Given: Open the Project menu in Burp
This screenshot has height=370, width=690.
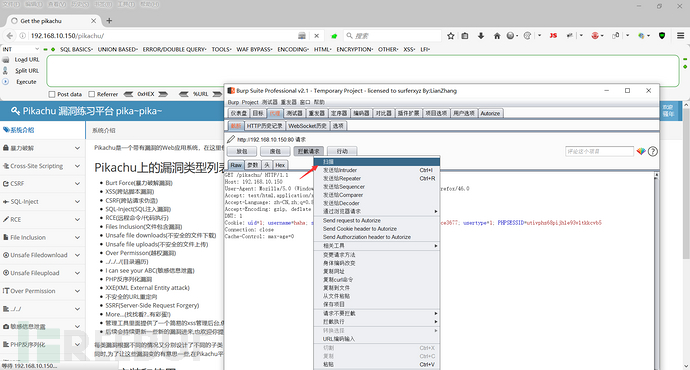Looking at the screenshot, I should (x=250, y=102).
